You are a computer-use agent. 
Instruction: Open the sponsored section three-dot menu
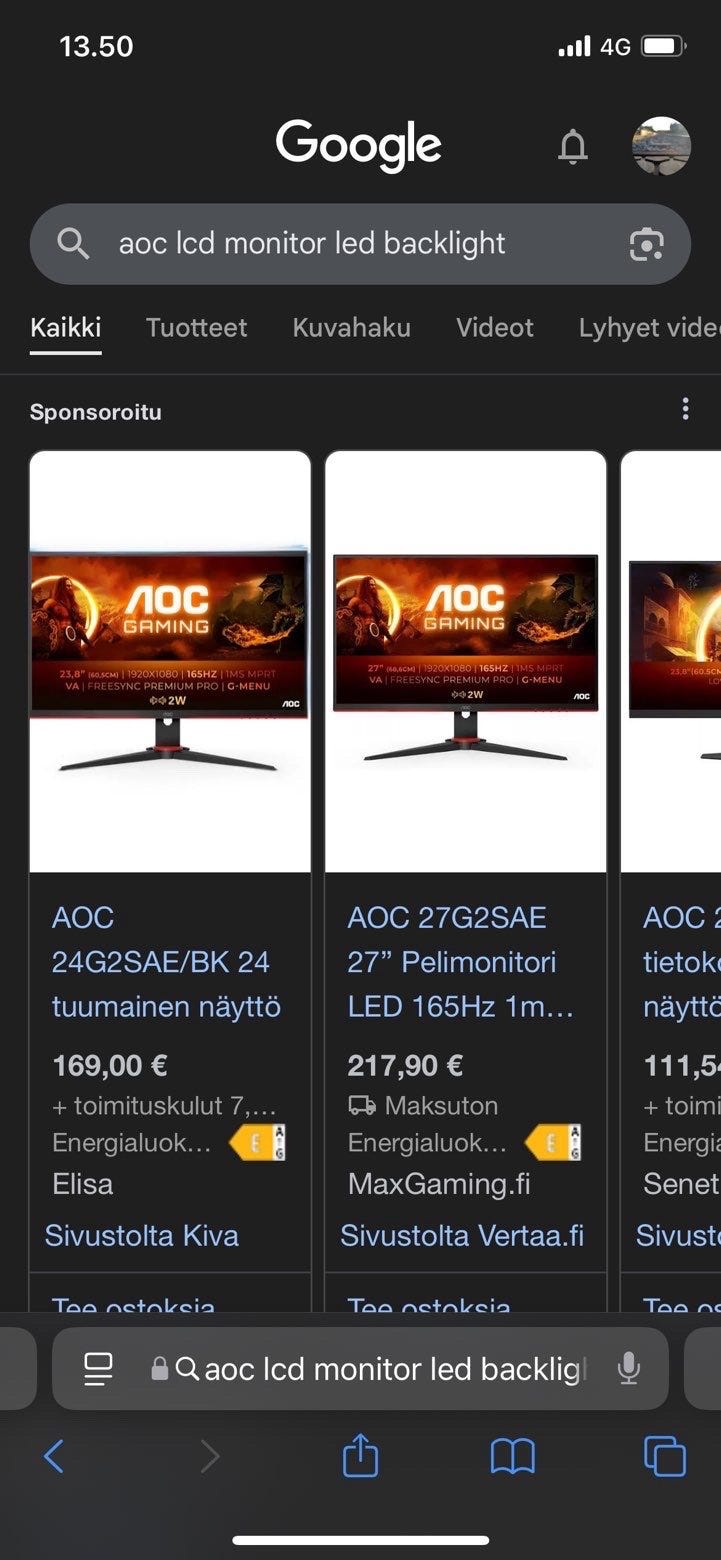click(x=685, y=409)
